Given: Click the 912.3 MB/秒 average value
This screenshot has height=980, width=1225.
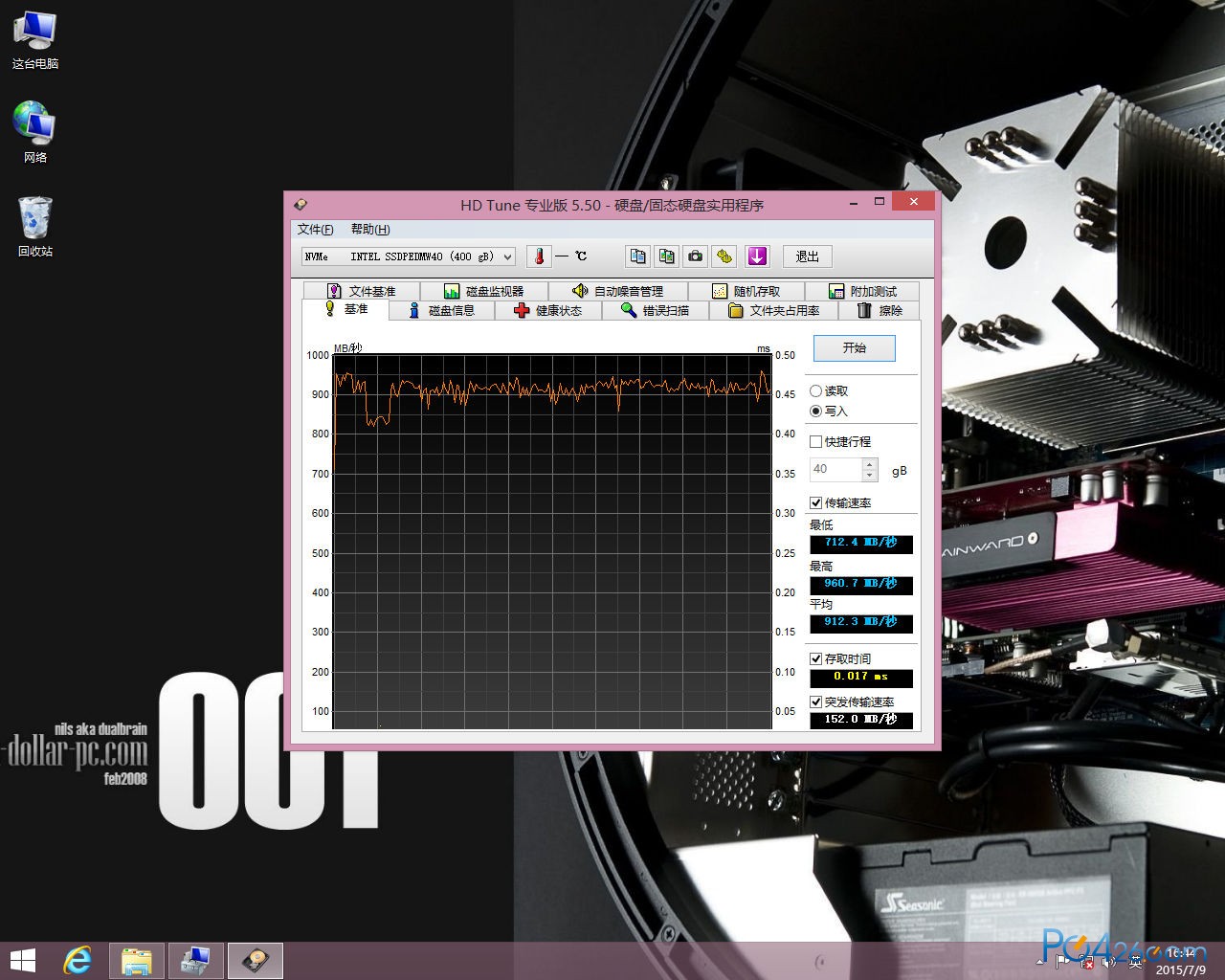Looking at the screenshot, I should (x=861, y=623).
